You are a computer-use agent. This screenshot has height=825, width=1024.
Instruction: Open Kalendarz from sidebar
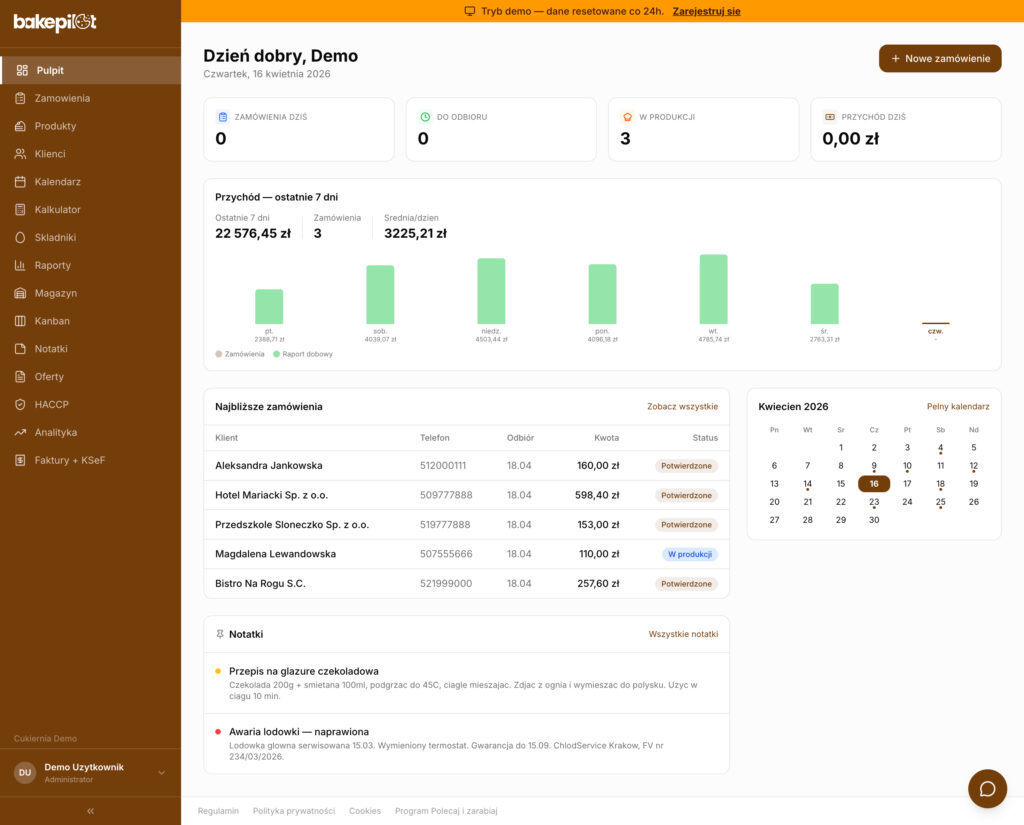tap(90, 182)
